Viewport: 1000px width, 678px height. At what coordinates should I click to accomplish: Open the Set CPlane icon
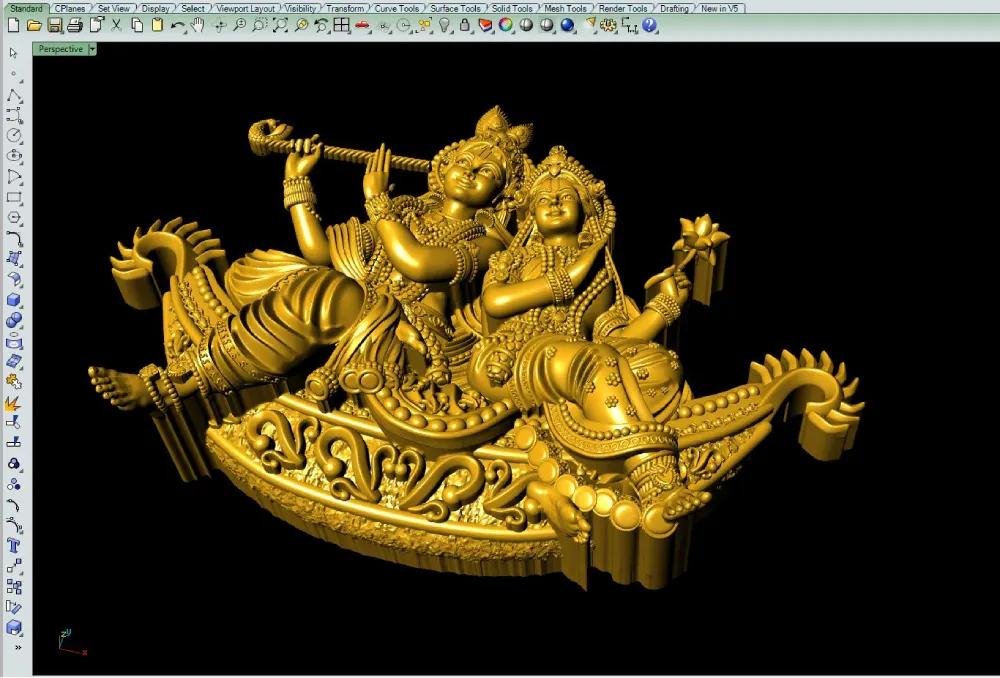pos(383,26)
